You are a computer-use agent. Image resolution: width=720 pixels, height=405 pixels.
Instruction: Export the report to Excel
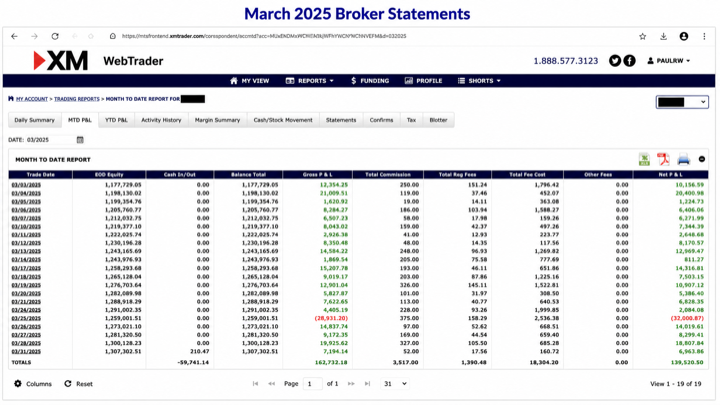pyautogui.click(x=644, y=159)
